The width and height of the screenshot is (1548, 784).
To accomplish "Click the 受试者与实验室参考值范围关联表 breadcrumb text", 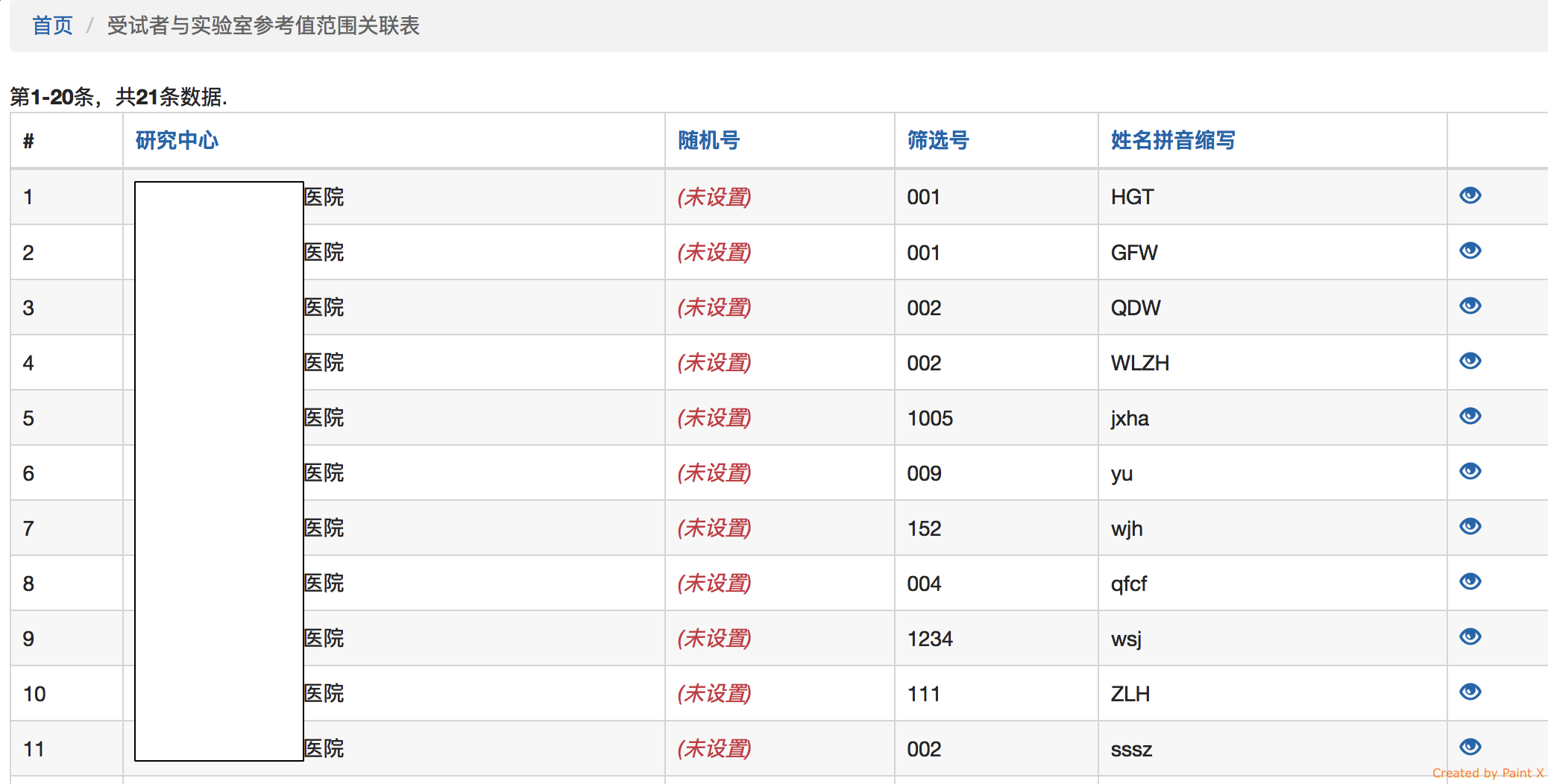I will click(263, 26).
